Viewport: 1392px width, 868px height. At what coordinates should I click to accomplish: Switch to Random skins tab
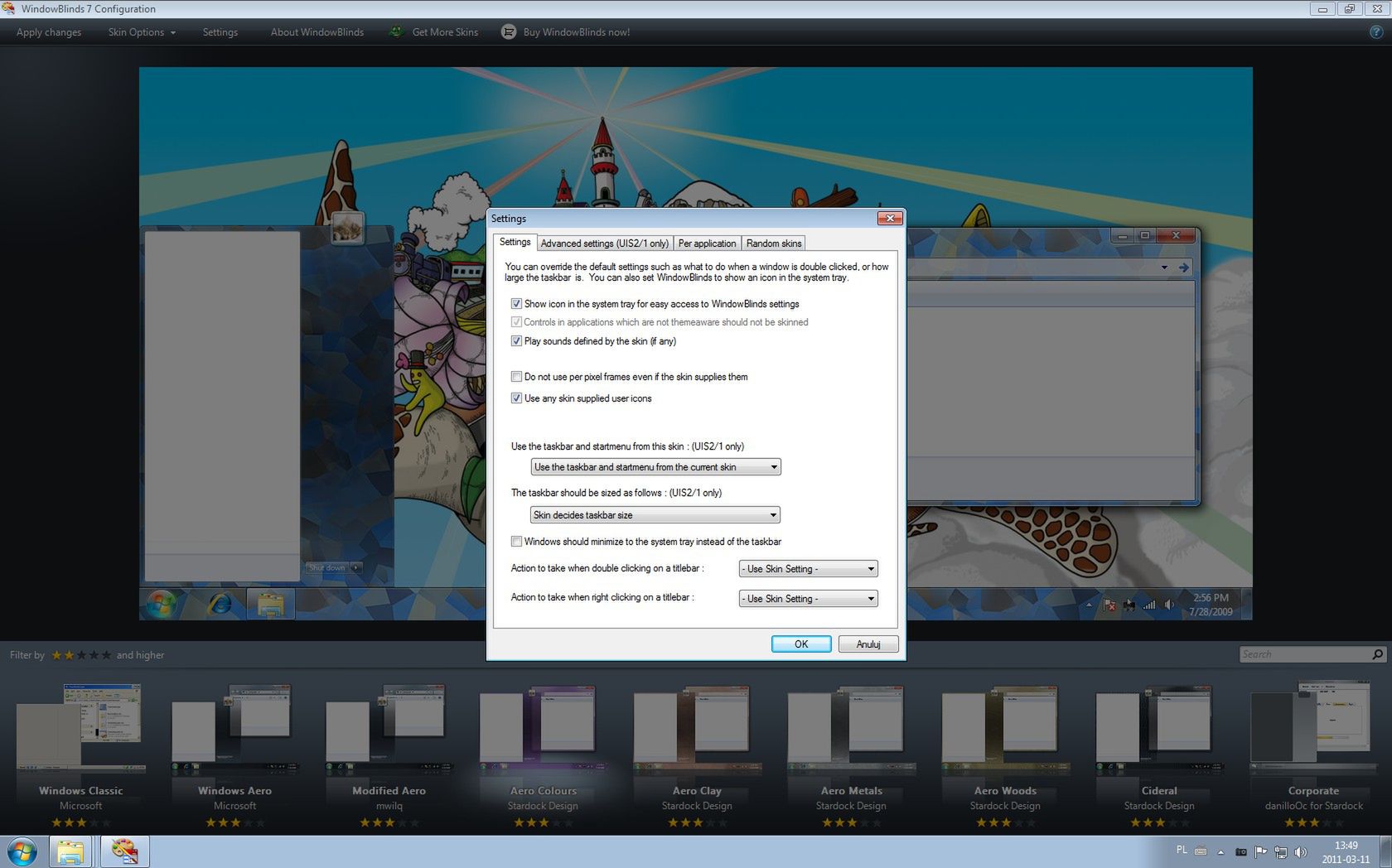(773, 244)
